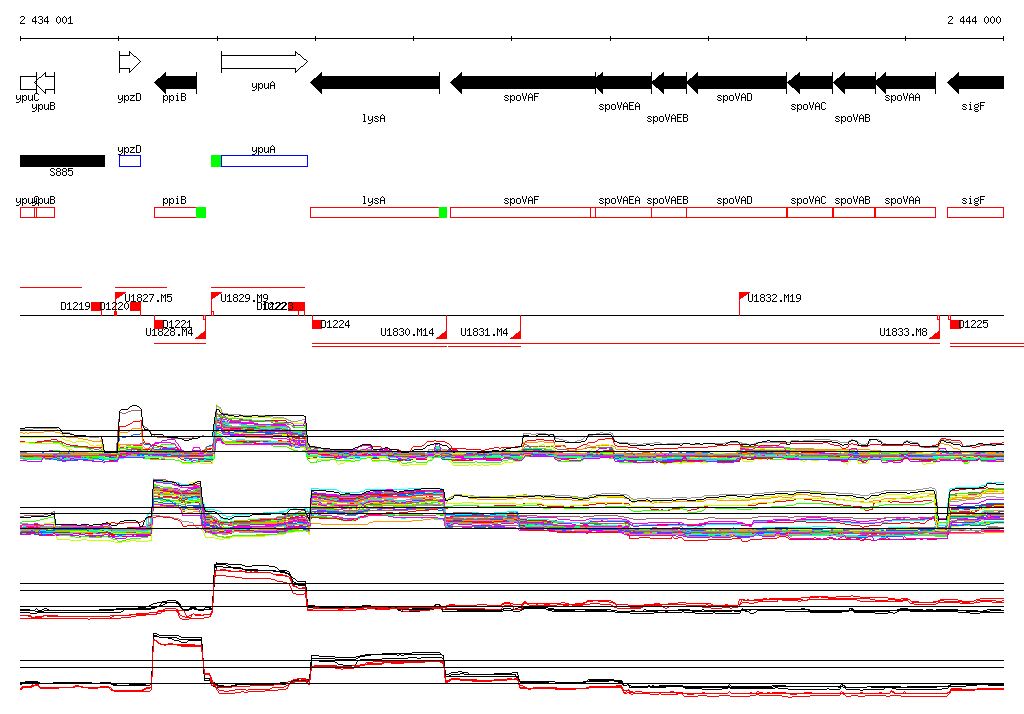The height and width of the screenshot is (714, 1024).
Task: Click the red lysA outline box
Action: 375,212
